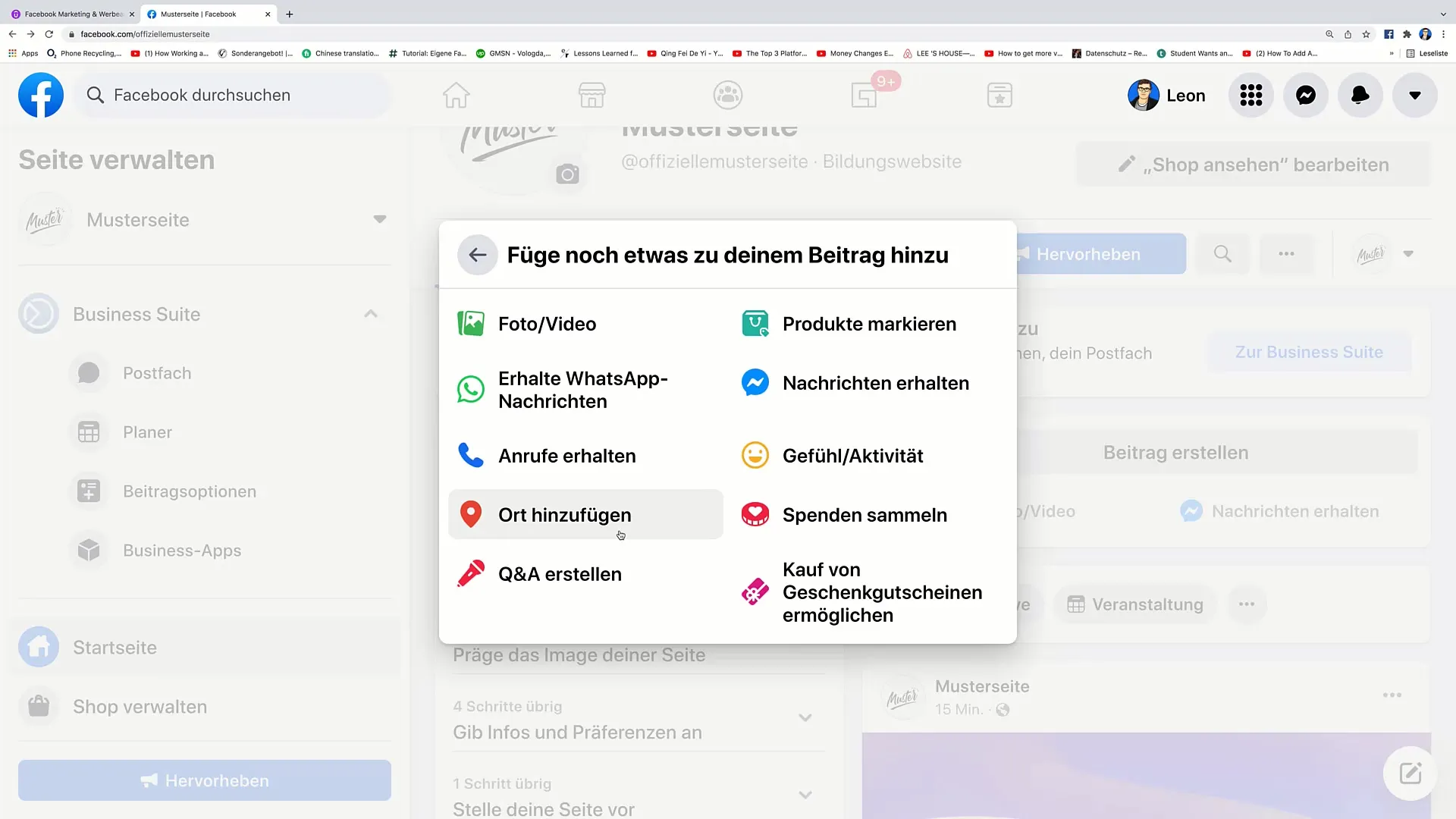This screenshot has width=1456, height=819.
Task: Open the Muster identity dropdown arrow
Action: (1408, 254)
